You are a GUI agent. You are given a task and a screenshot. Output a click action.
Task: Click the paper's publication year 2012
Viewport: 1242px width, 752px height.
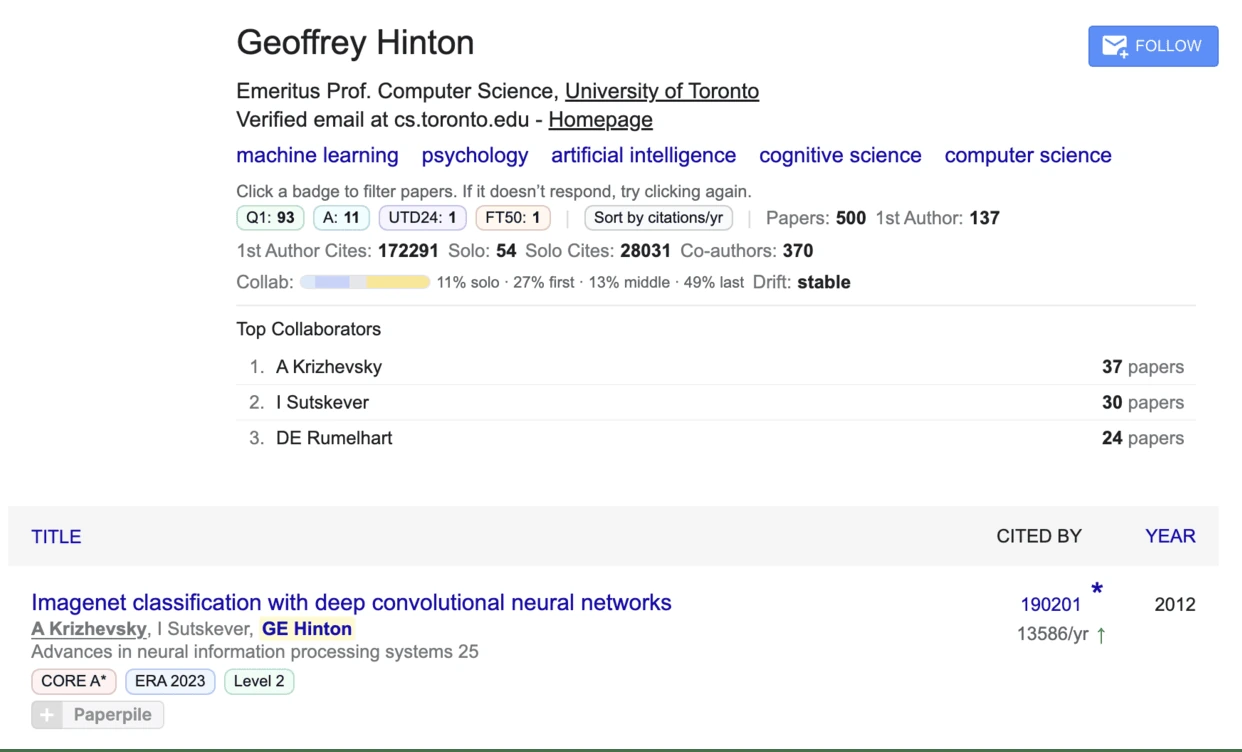tap(1175, 604)
